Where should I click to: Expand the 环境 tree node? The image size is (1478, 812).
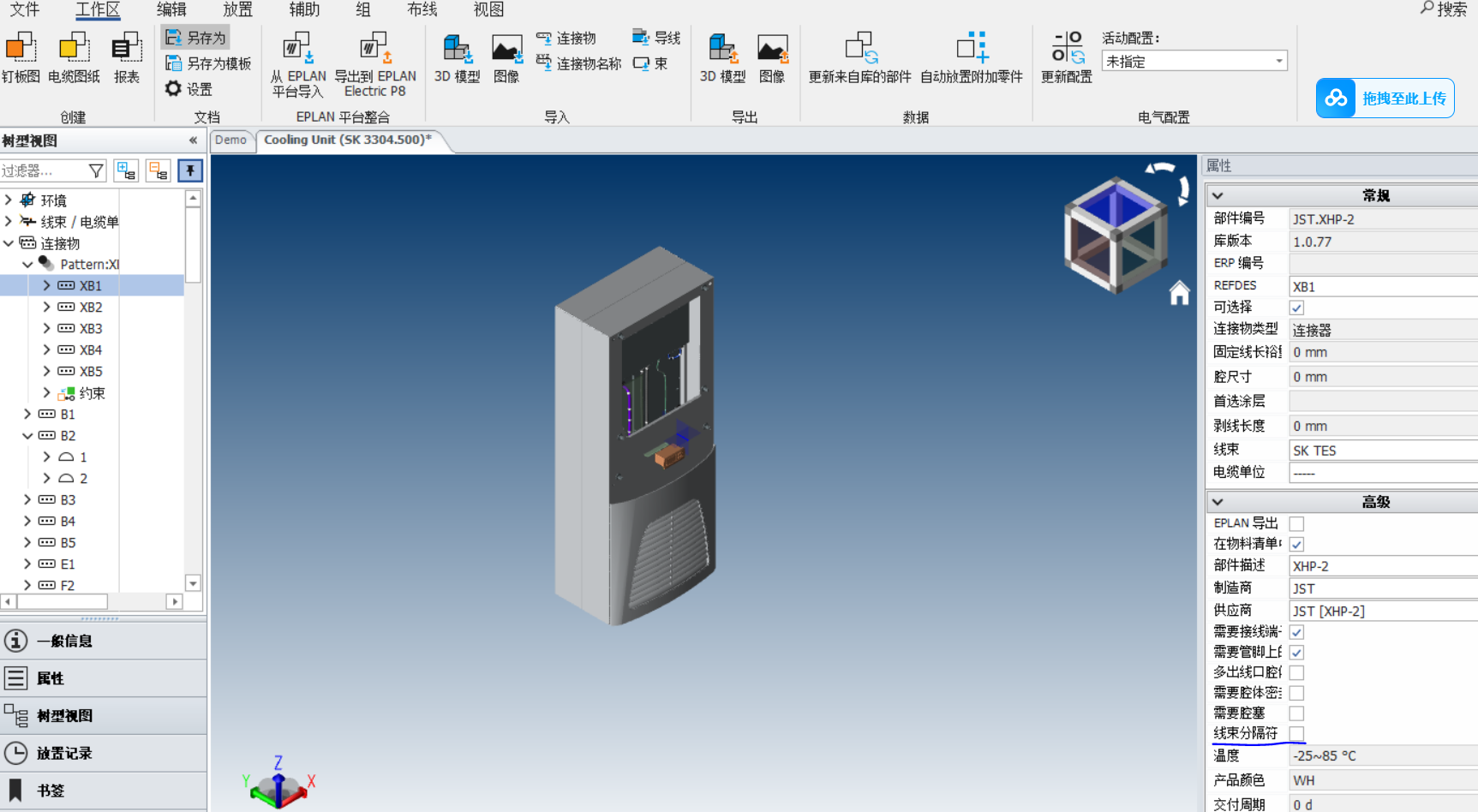click(9, 200)
